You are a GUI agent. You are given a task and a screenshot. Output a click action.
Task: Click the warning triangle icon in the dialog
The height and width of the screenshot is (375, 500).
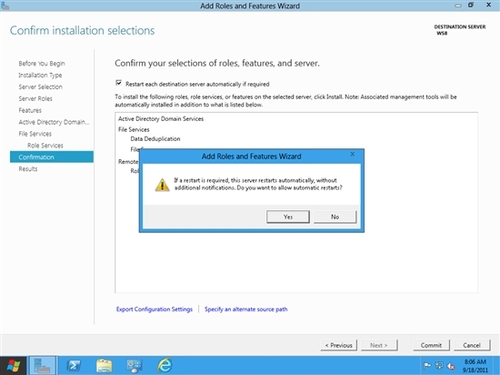[162, 185]
